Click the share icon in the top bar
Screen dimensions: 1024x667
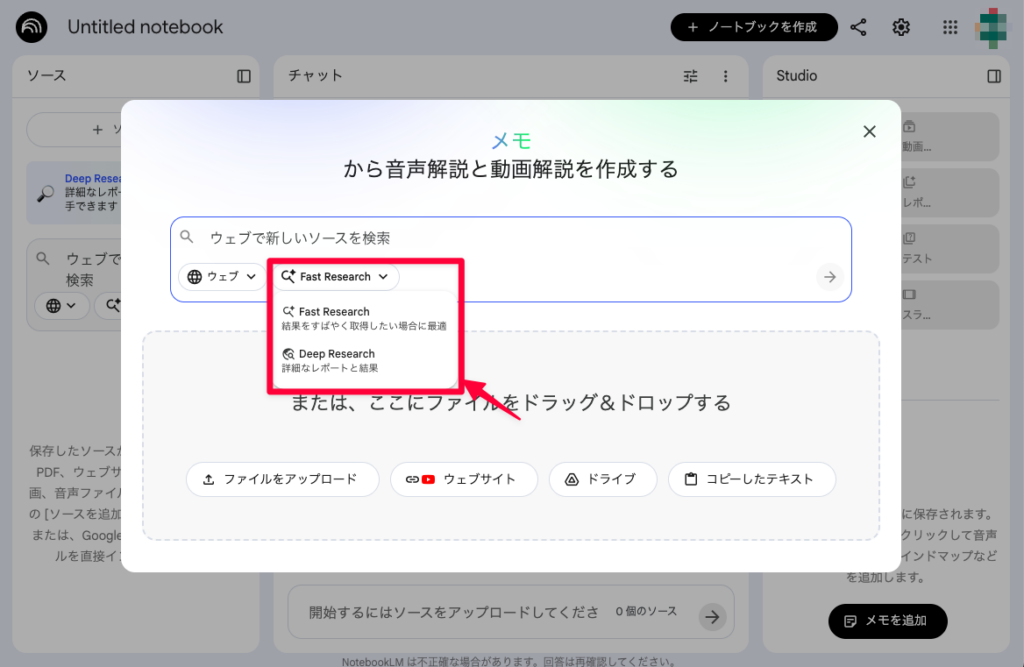[x=858, y=27]
